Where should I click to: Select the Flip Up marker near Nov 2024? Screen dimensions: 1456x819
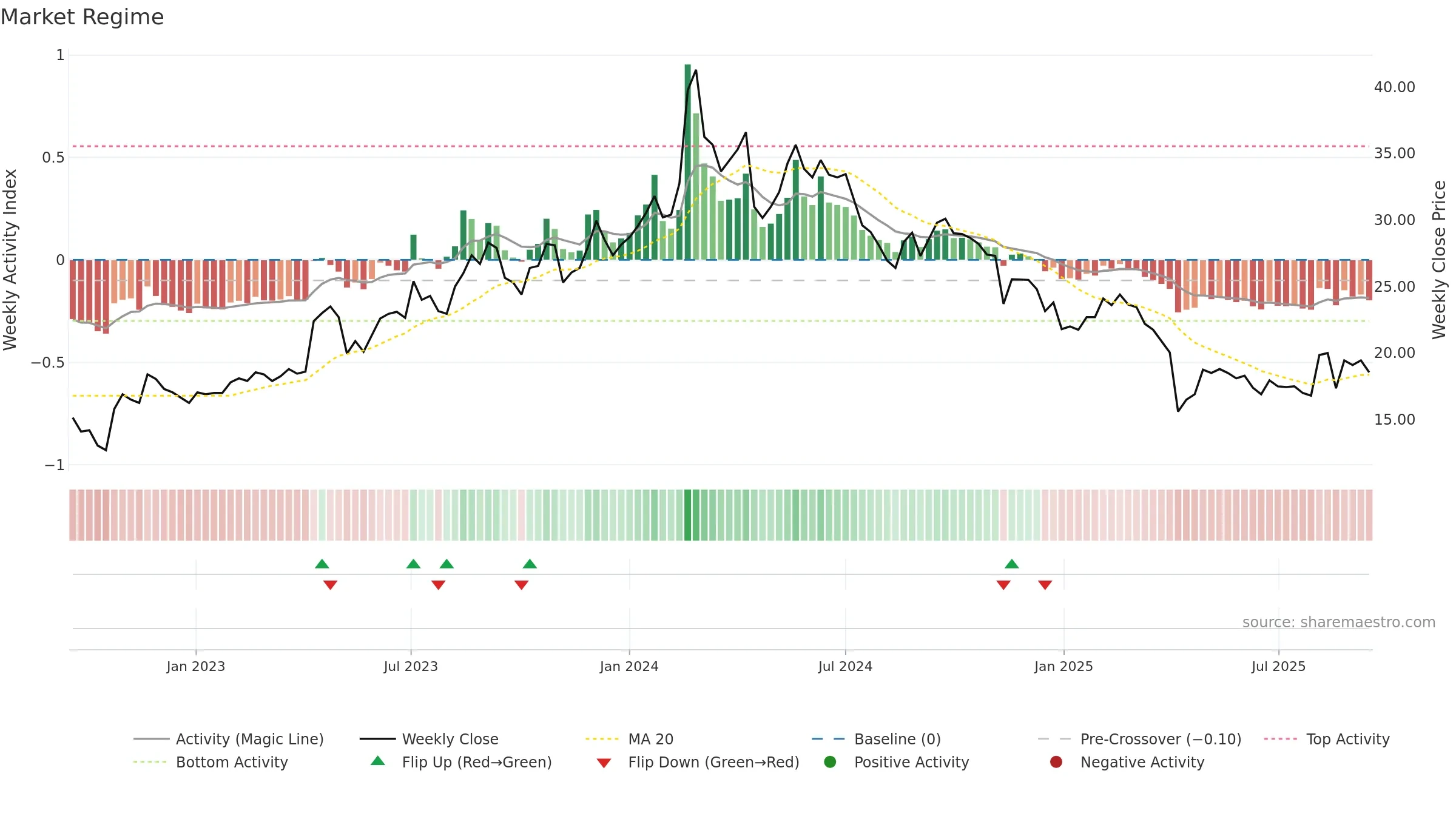(1011, 564)
